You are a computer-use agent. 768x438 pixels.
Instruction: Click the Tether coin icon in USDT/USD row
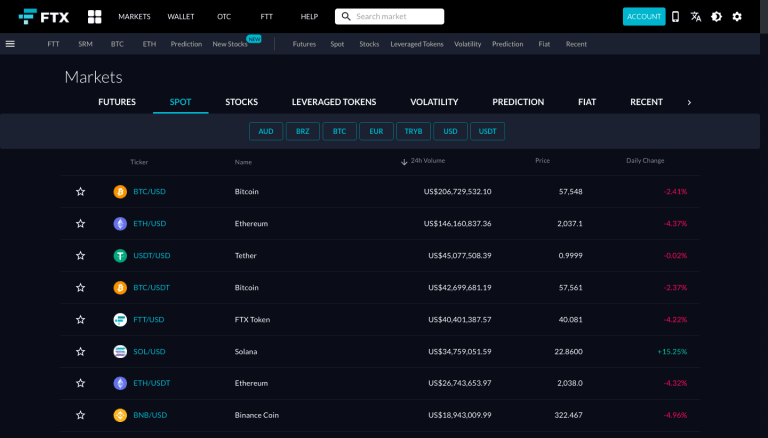coord(120,256)
